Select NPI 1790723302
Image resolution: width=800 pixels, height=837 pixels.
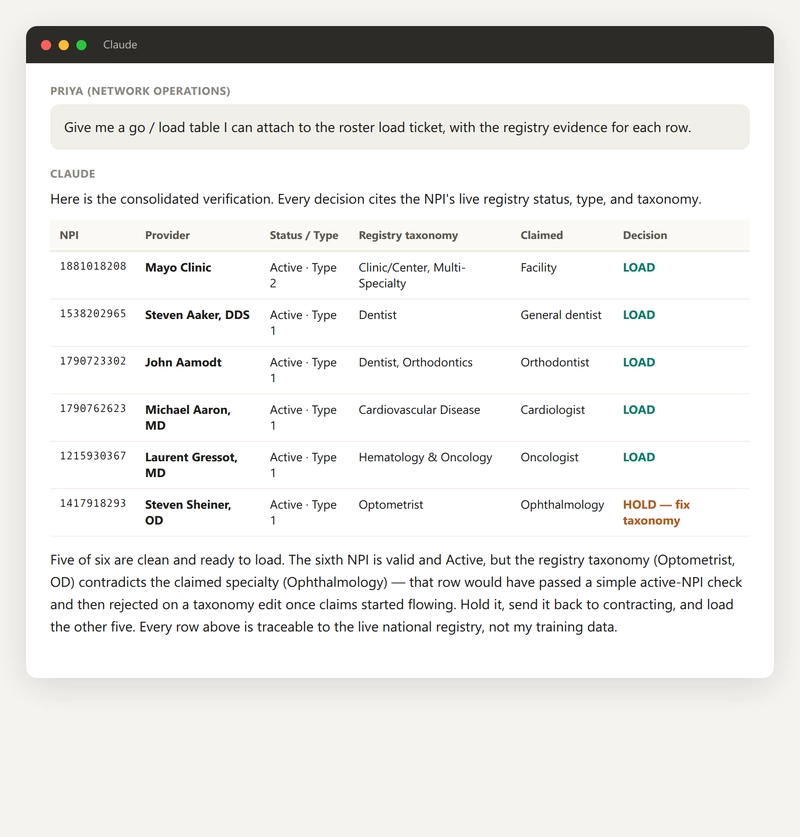(x=93, y=361)
